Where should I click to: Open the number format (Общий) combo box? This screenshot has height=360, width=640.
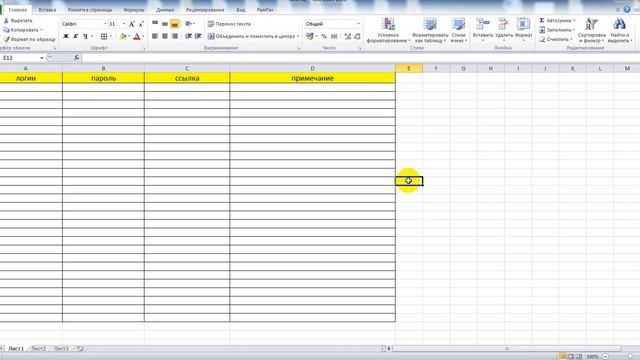(x=332, y=24)
